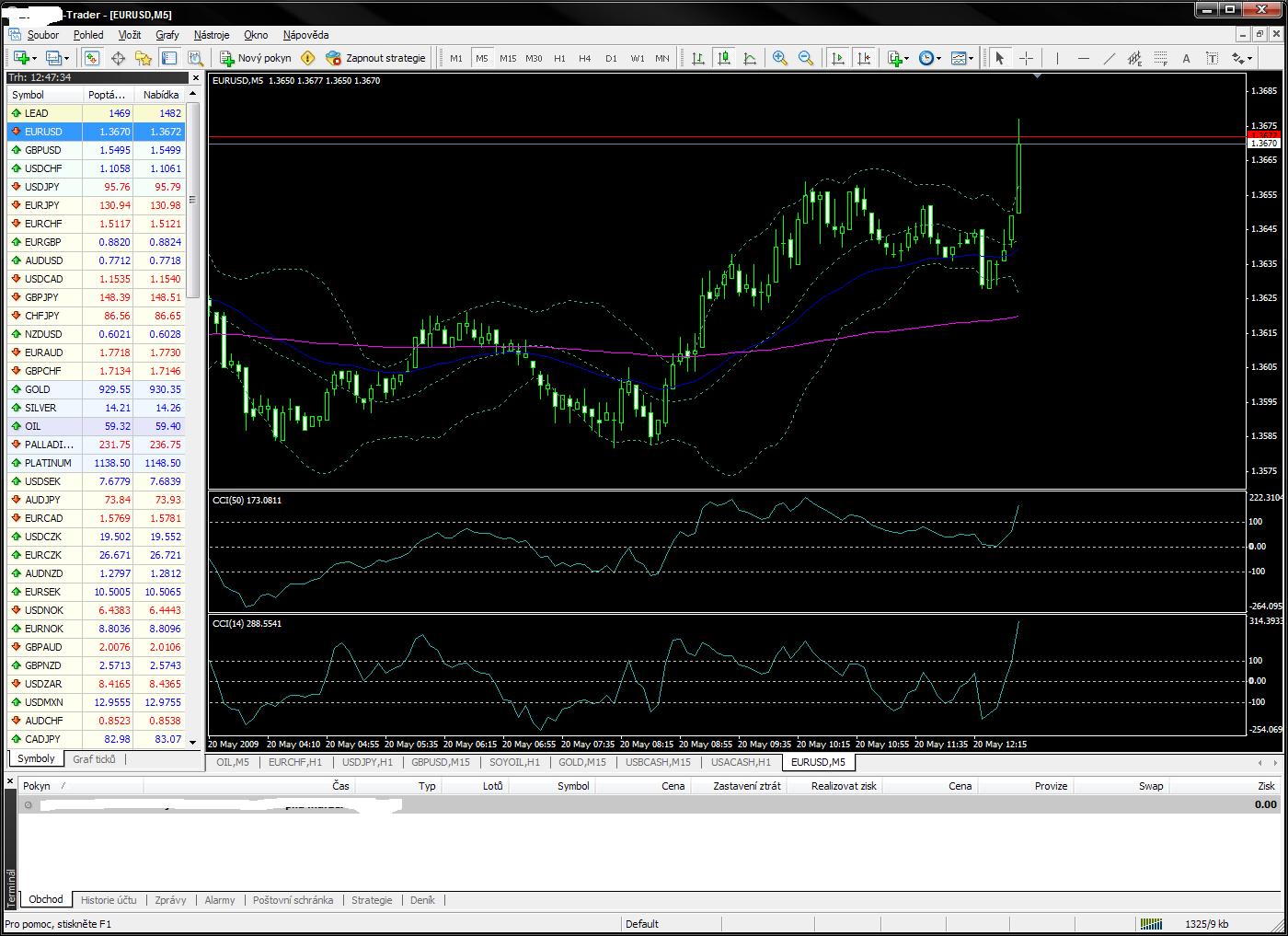Open the chart templates dropdown
1288x936 pixels.
point(962,58)
